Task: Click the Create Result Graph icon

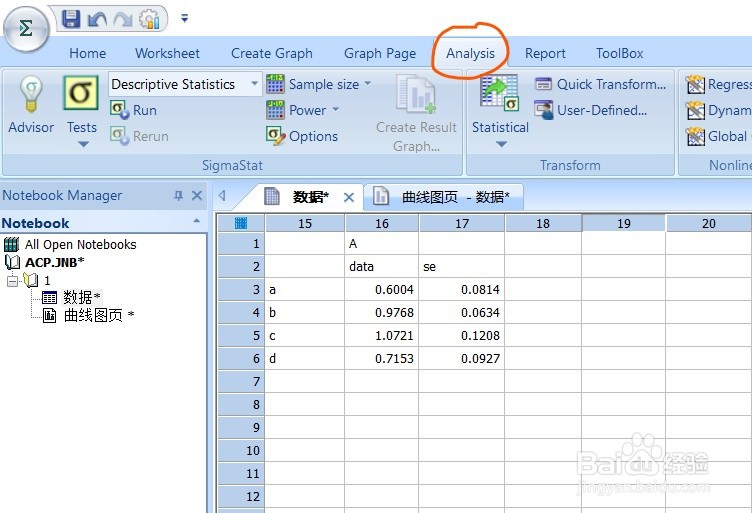Action: [x=416, y=94]
